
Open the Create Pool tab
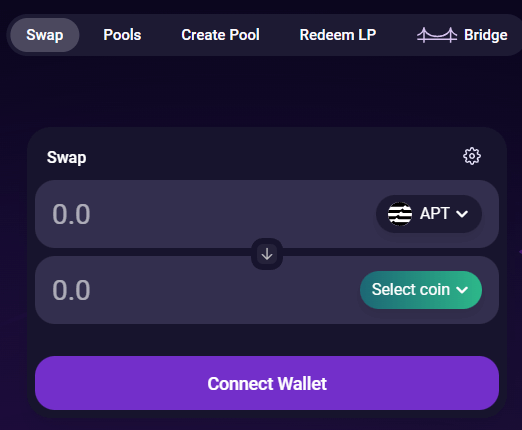pyautogui.click(x=220, y=35)
